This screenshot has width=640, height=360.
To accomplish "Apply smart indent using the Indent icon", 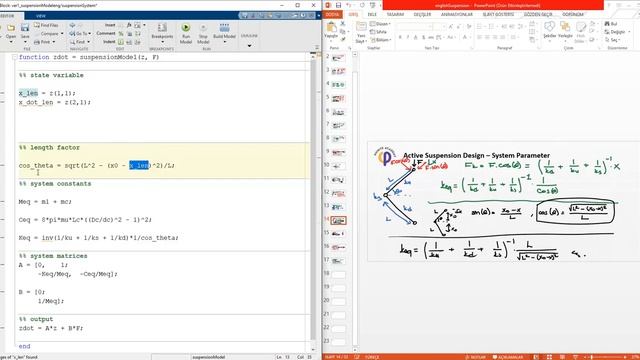I will click(x=121, y=42).
